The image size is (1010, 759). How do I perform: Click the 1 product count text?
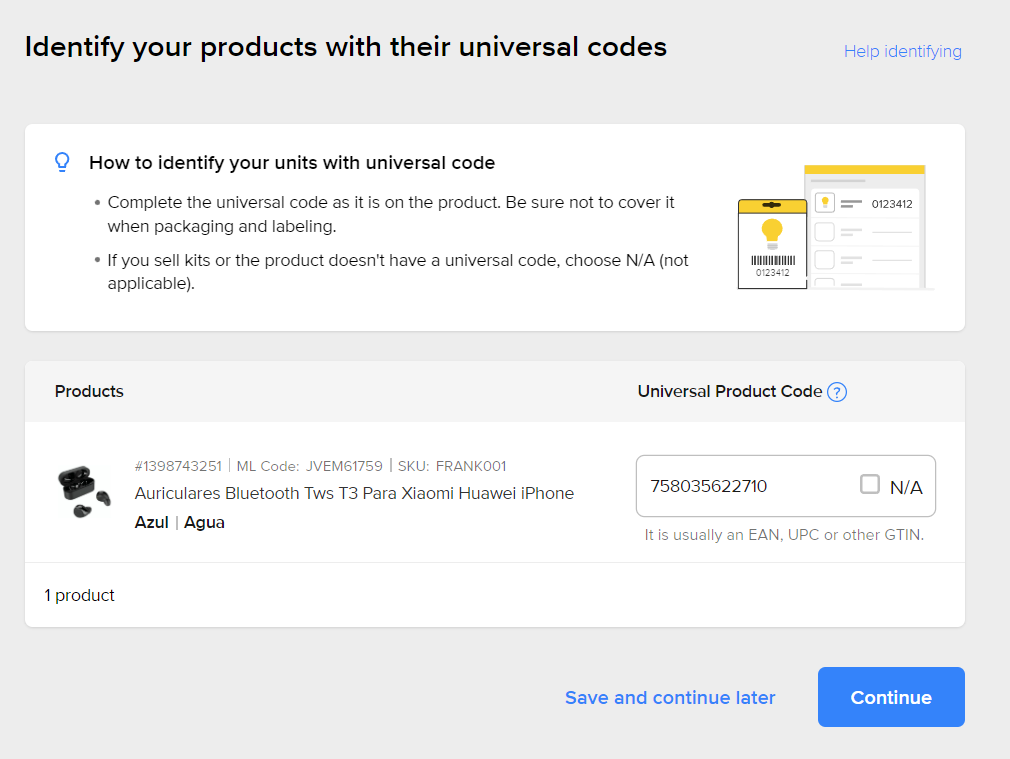coord(79,595)
